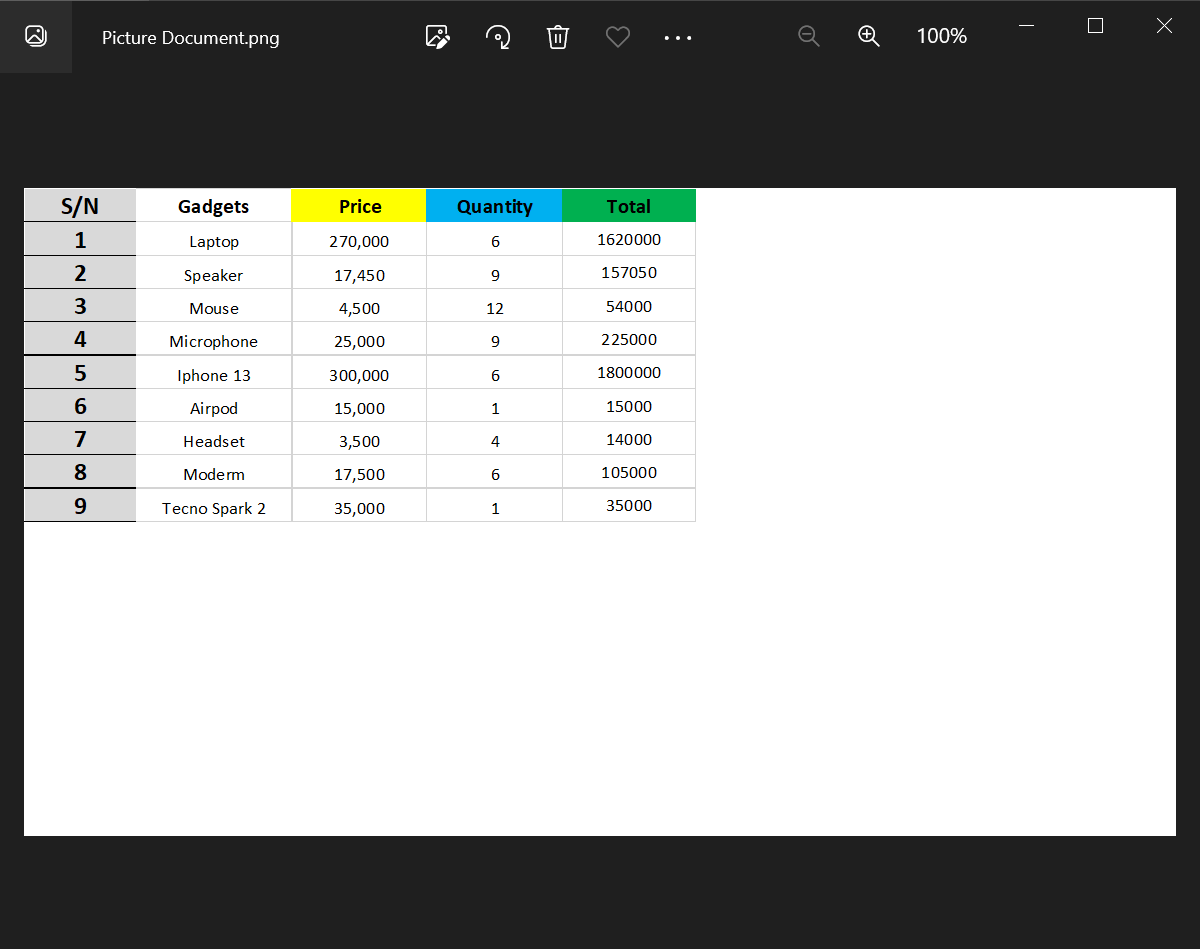Select the blue Quantity header
Image resolution: width=1200 pixels, height=949 pixels.
(494, 206)
